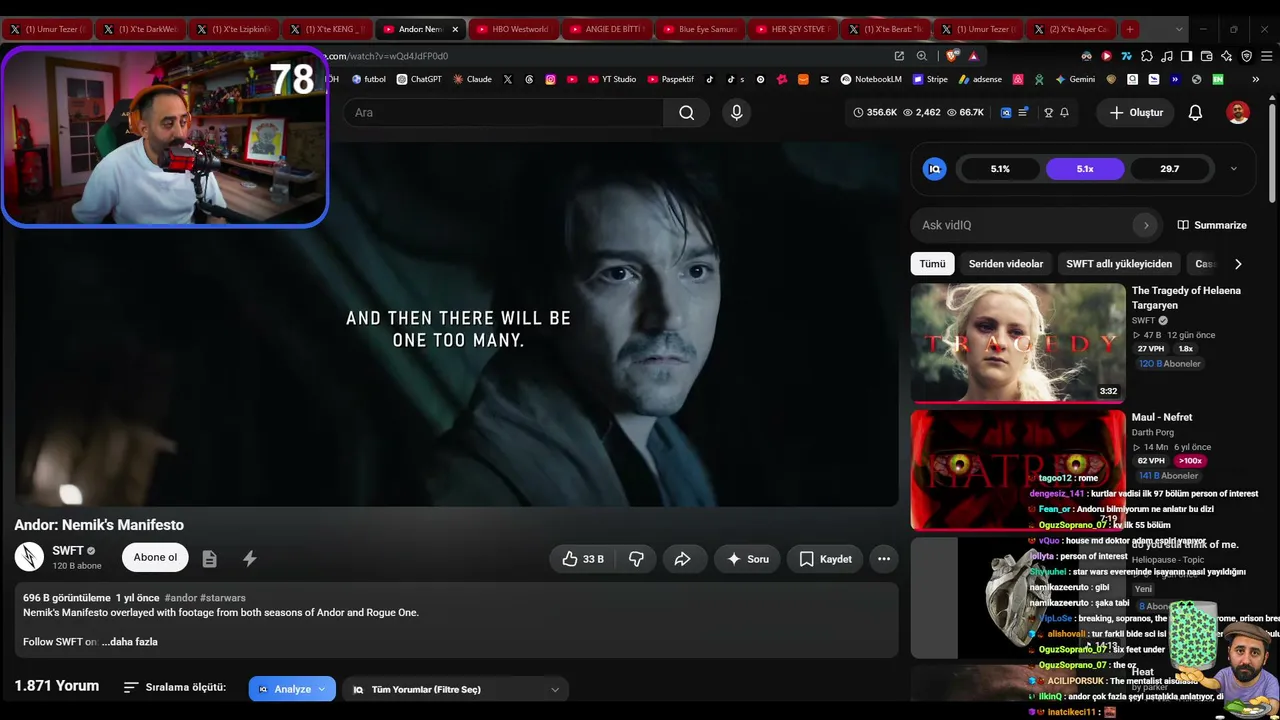Click the Soru ask button

(x=748, y=559)
